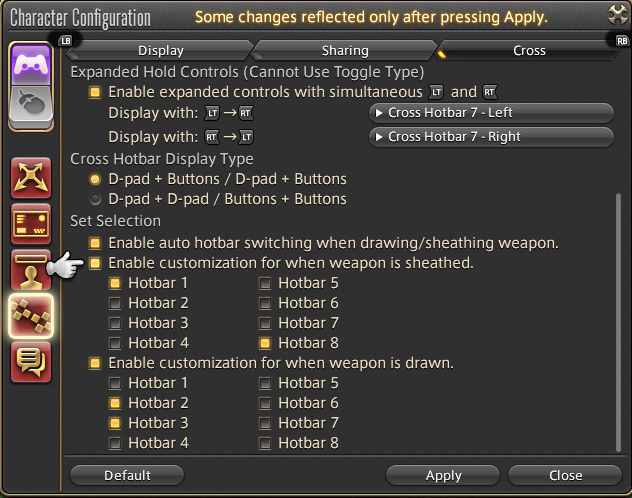Open Cross Hotbar 7 - Right dropdown
632x498 pixels.
pyautogui.click(x=491, y=137)
